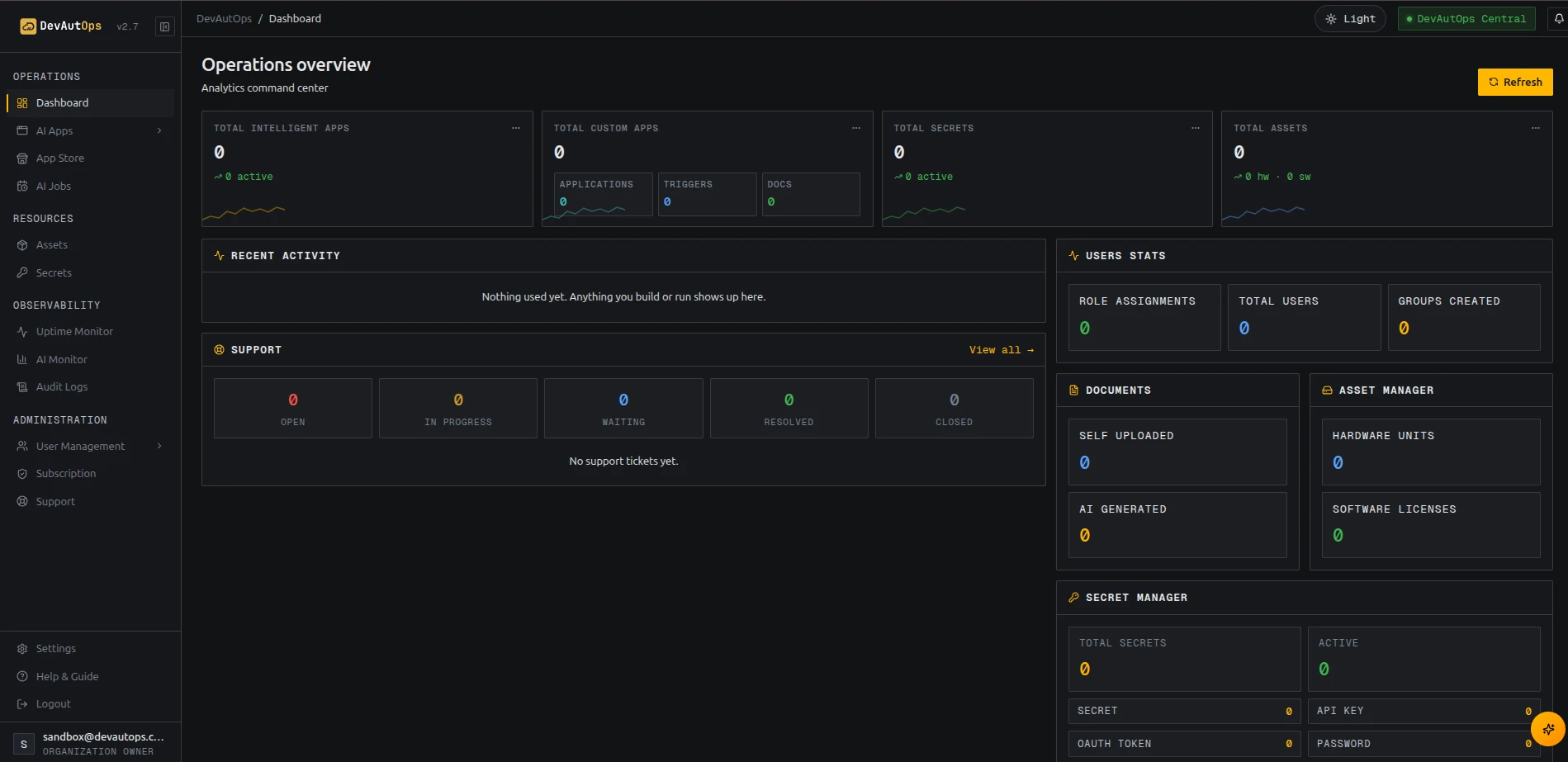Click View all support tickets link
The image size is (1568, 762).
pyautogui.click(x=1001, y=350)
